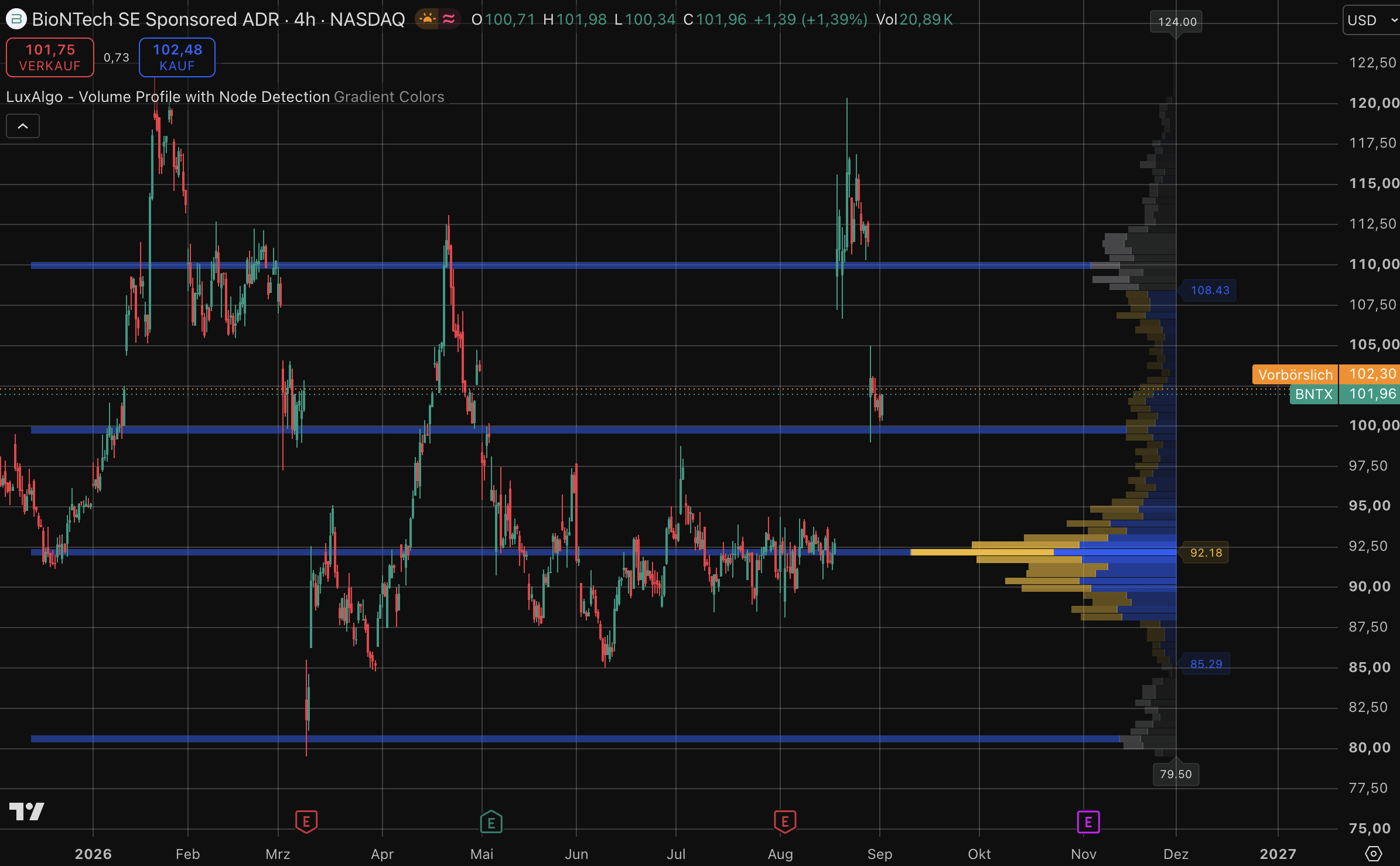Click the Jul label on time axis
This screenshot has height=866, width=1400.
coord(675,854)
